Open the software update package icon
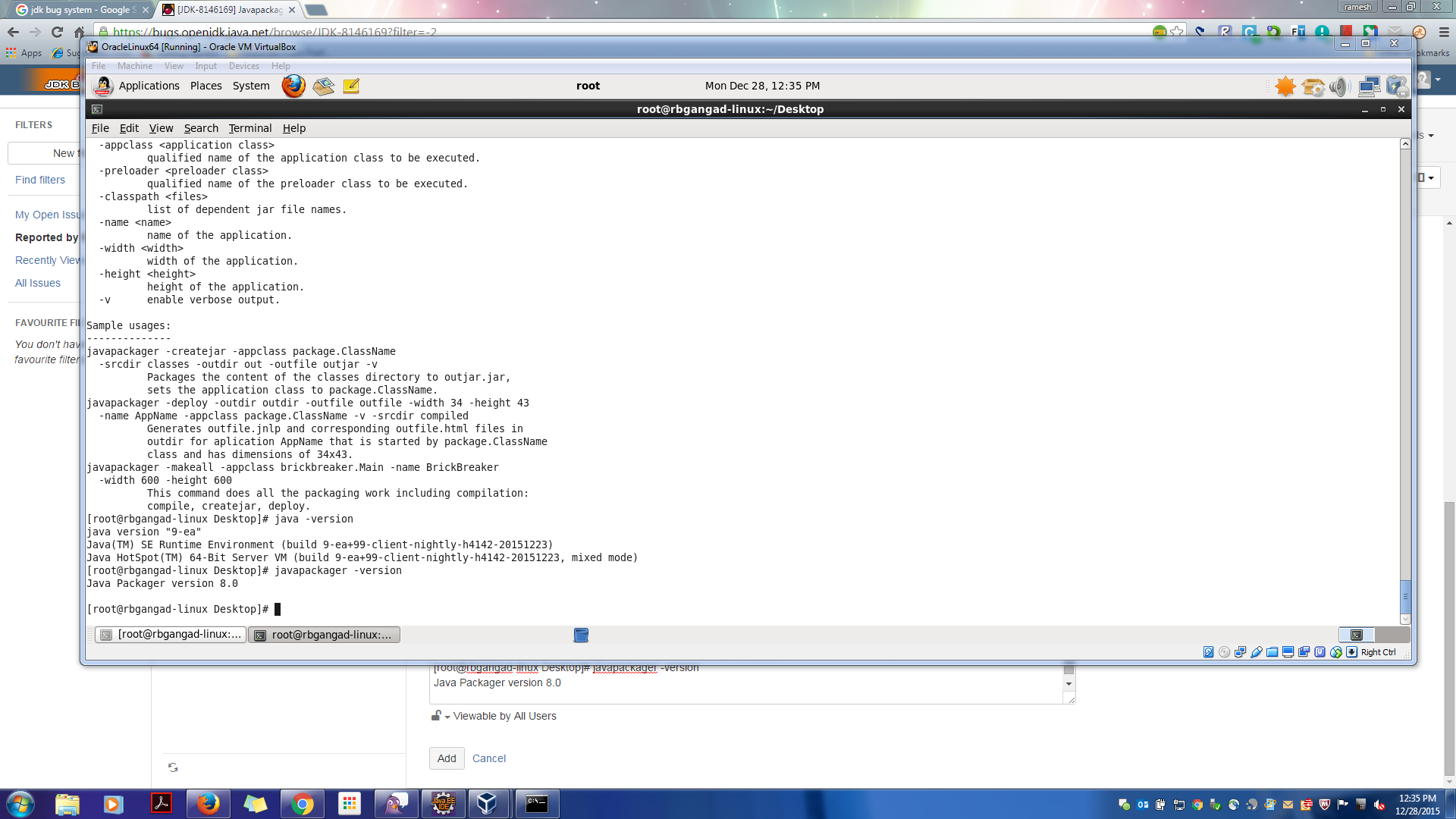 point(1313,86)
